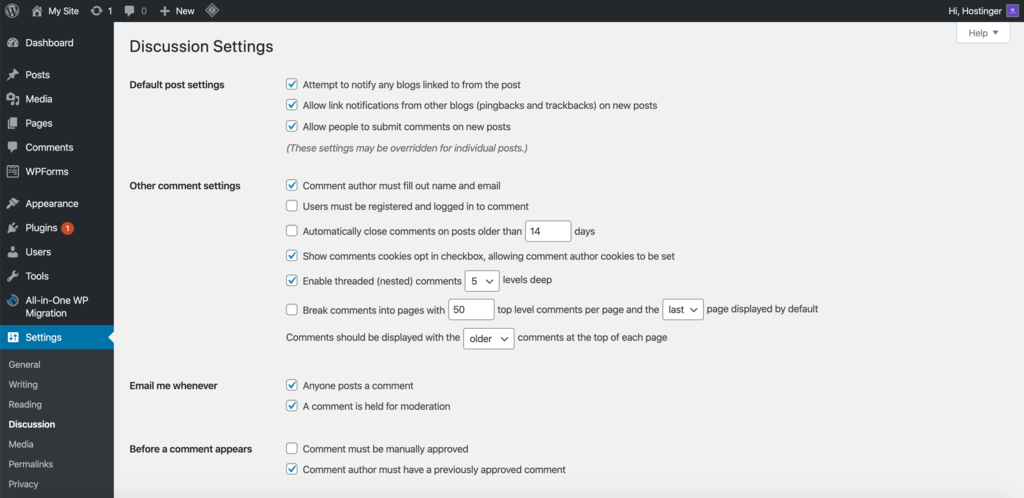This screenshot has width=1024, height=498.
Task: Go to the Appearance menu
Action: click(x=51, y=204)
